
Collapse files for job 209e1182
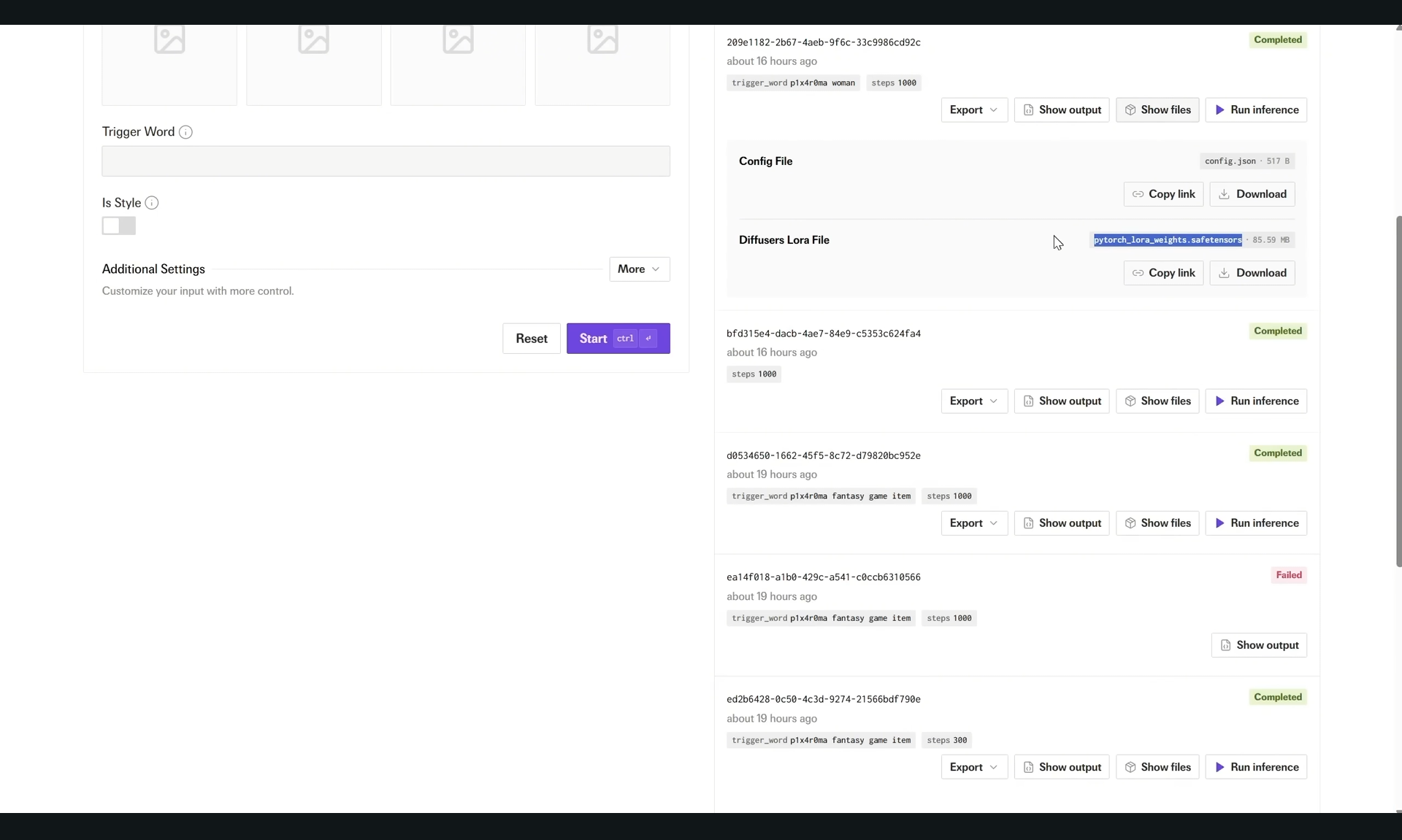1157,110
